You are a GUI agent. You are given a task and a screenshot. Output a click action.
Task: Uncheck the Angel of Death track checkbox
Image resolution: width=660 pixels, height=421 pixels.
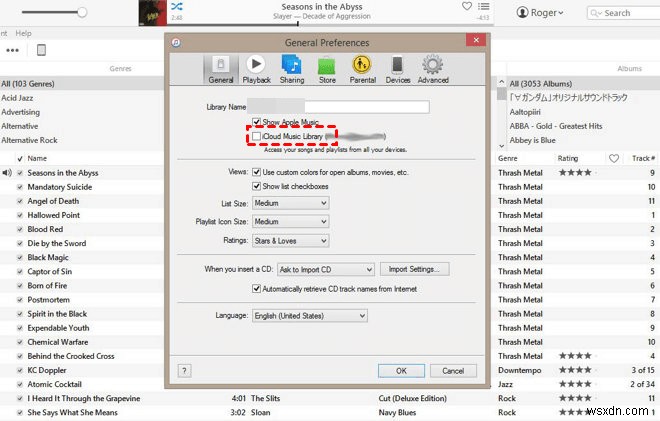[x=20, y=201]
